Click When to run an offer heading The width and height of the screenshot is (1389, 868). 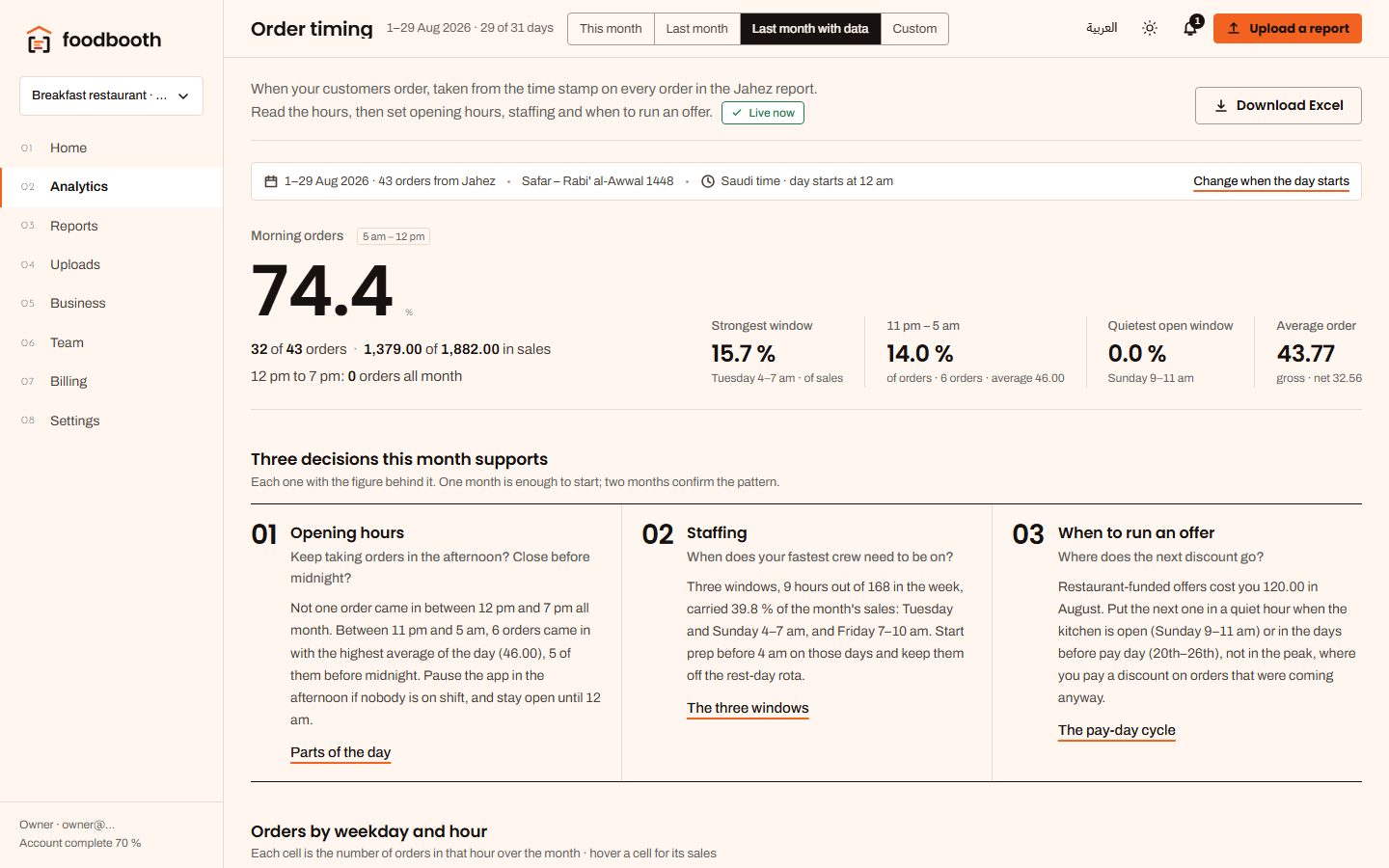pyautogui.click(x=1136, y=532)
